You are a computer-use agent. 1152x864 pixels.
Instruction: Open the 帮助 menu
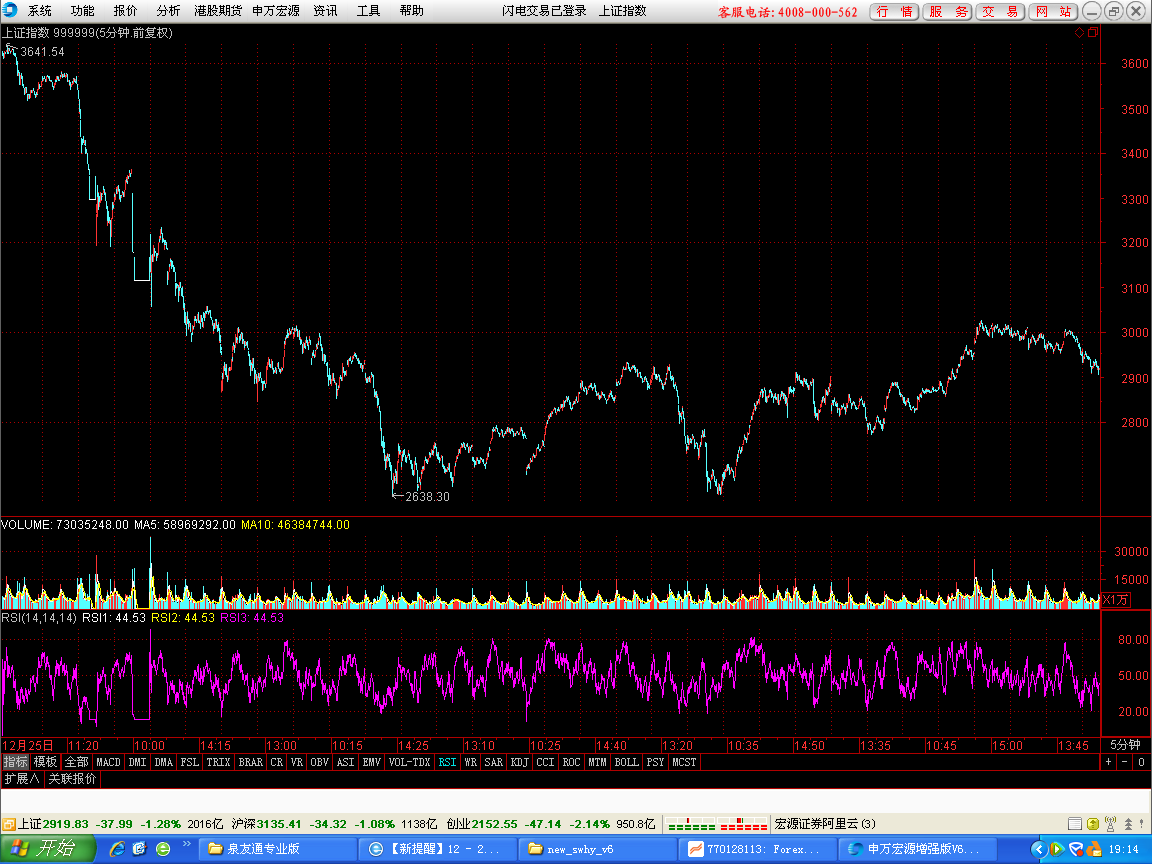(411, 11)
